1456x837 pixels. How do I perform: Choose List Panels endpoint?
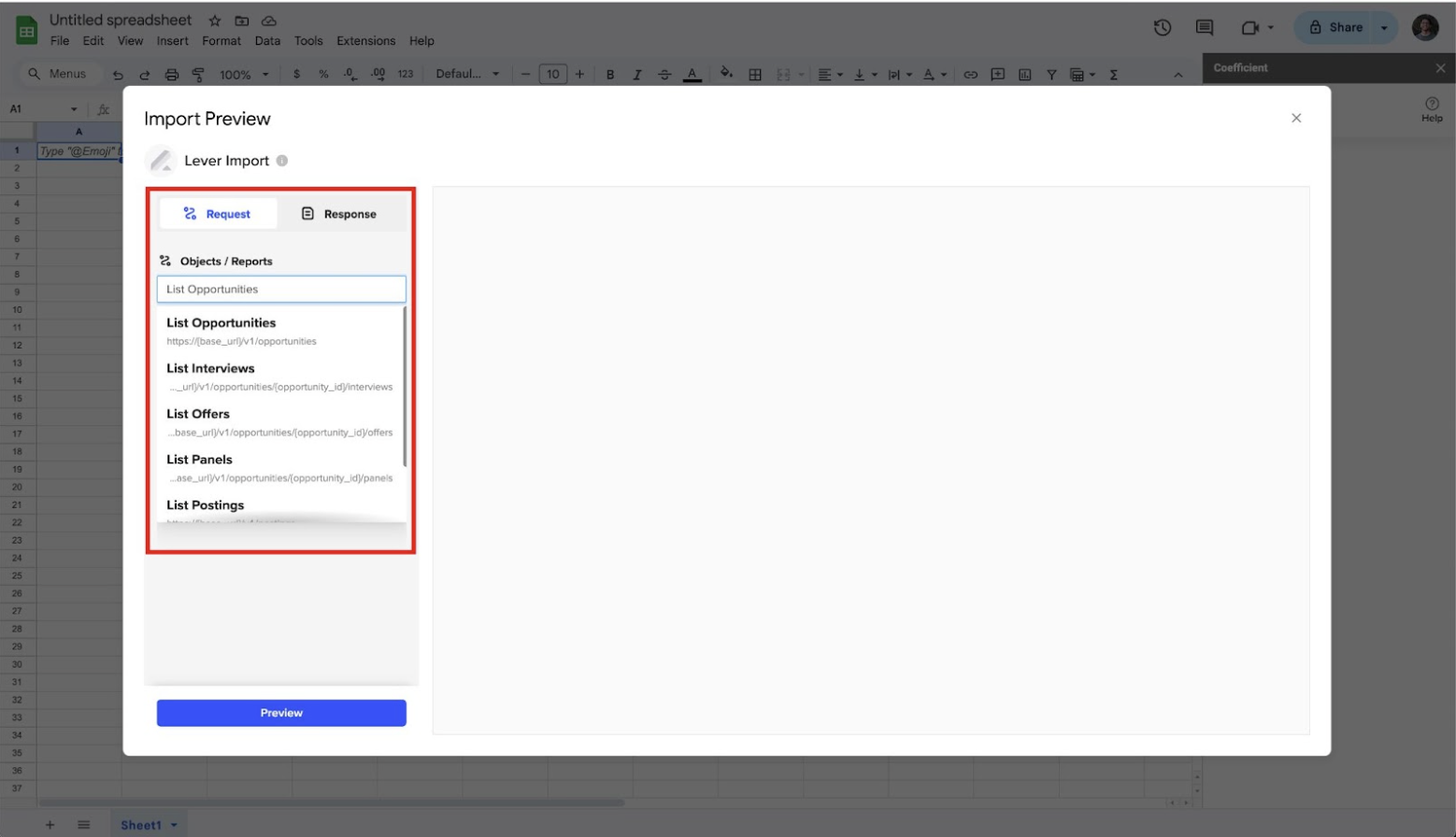[280, 468]
